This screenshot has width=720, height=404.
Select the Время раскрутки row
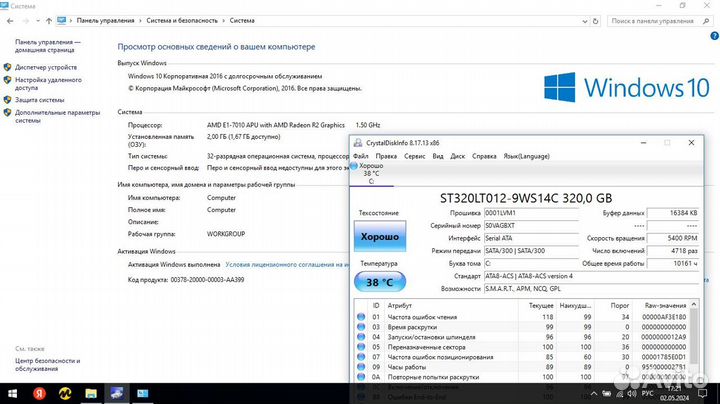coord(522,327)
